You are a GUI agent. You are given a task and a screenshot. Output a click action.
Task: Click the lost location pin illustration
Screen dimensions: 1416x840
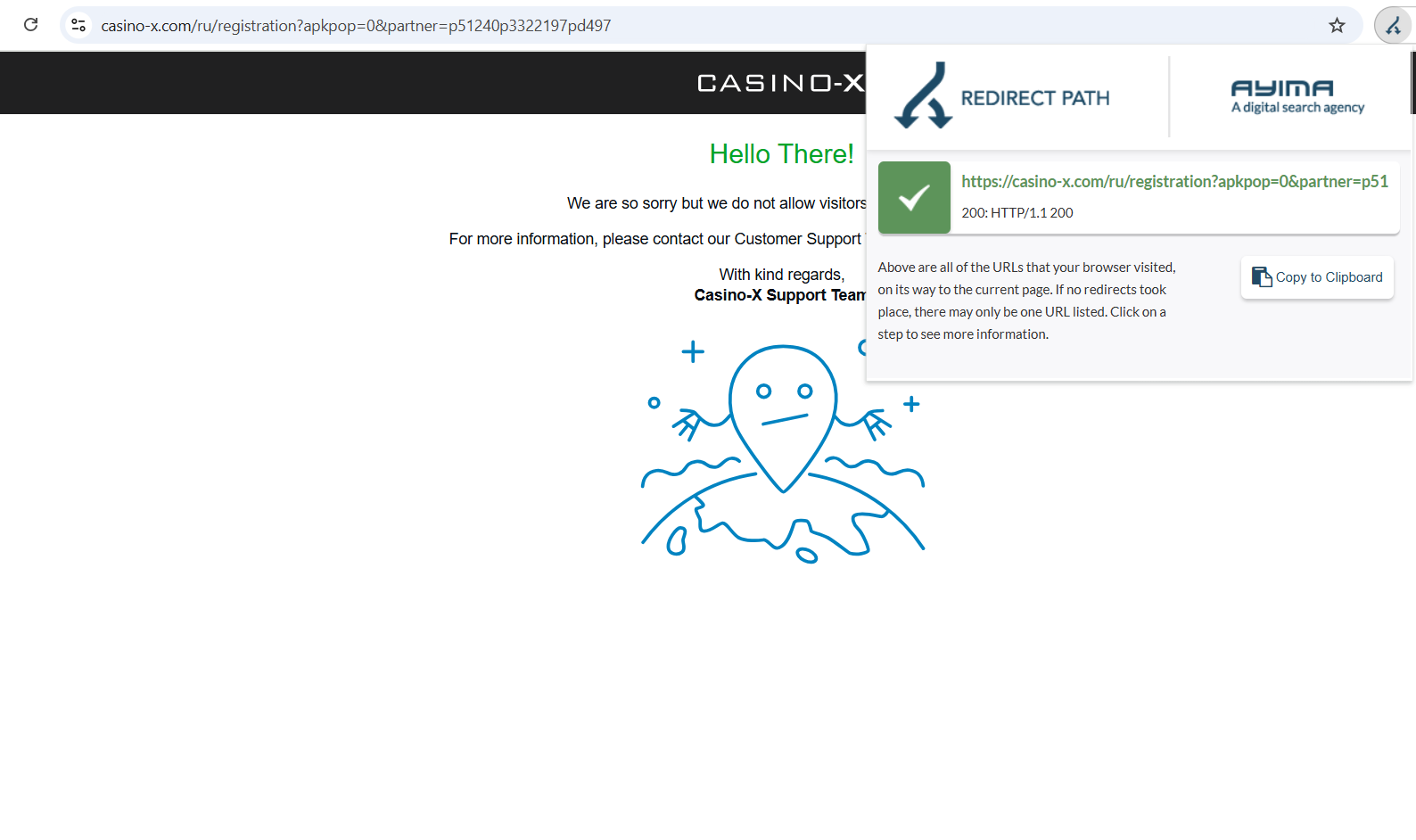coord(783,451)
